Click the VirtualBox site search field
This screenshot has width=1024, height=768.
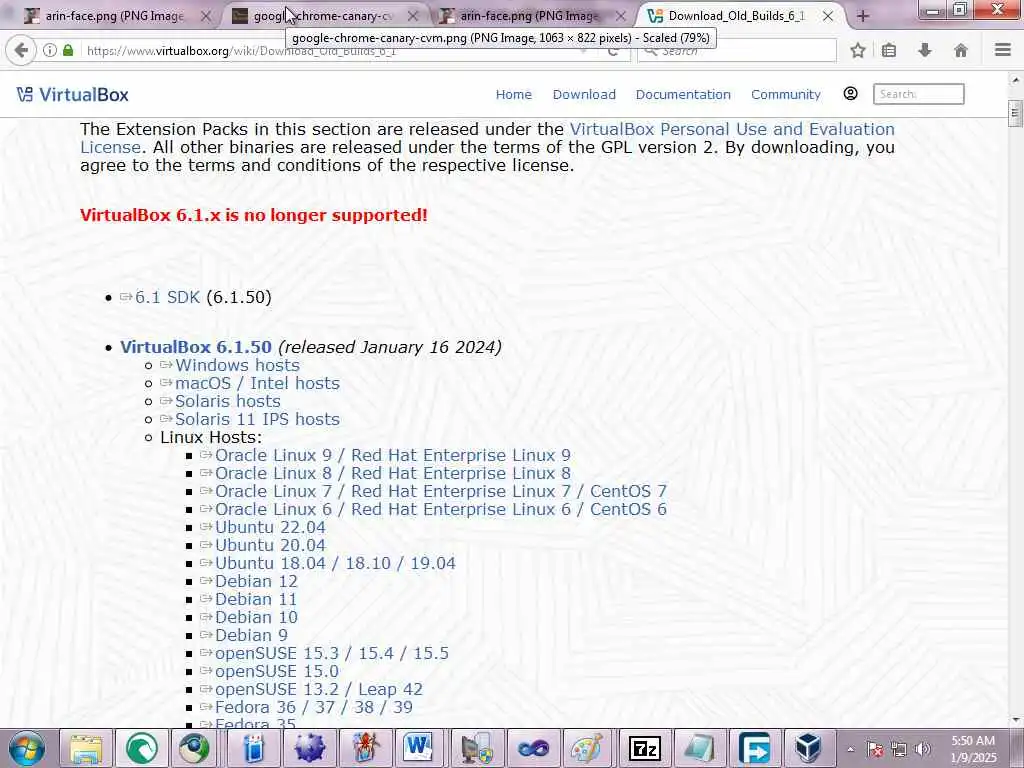918,94
